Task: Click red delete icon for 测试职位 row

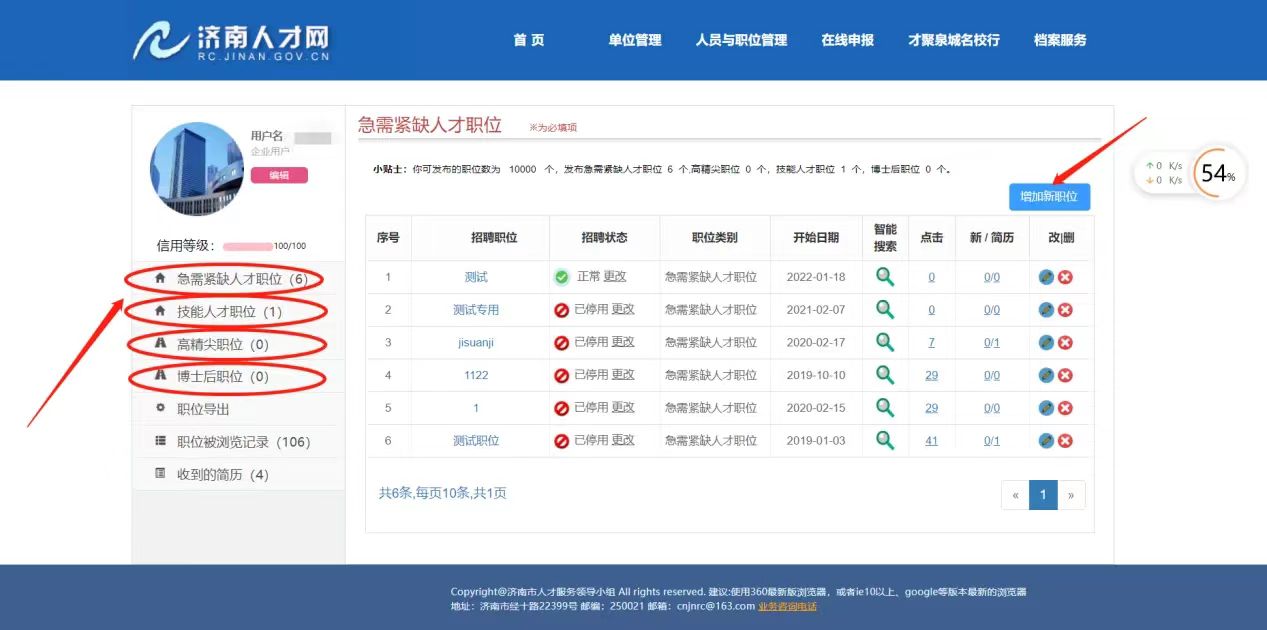Action: click(1065, 441)
